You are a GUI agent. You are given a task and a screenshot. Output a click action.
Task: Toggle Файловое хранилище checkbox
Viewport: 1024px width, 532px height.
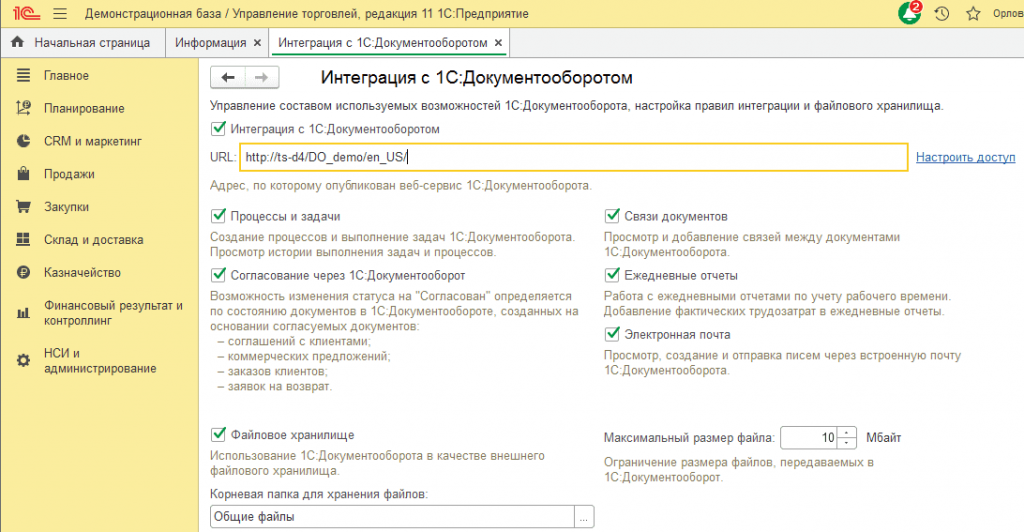tap(218, 434)
